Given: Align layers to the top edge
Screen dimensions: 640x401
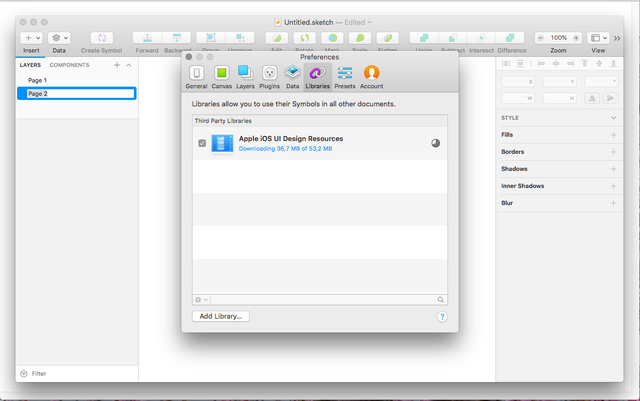Looking at the screenshot, I should tap(585, 64).
